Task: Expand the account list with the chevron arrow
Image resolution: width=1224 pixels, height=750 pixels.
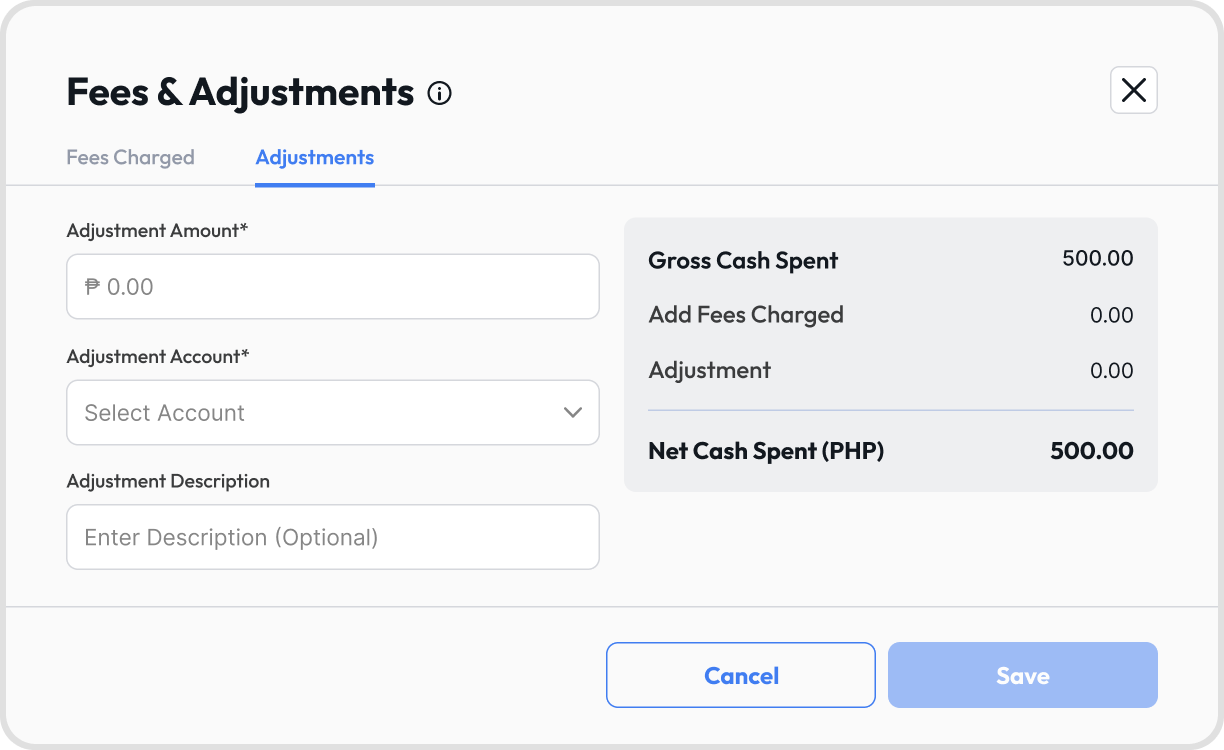Action: coord(573,412)
